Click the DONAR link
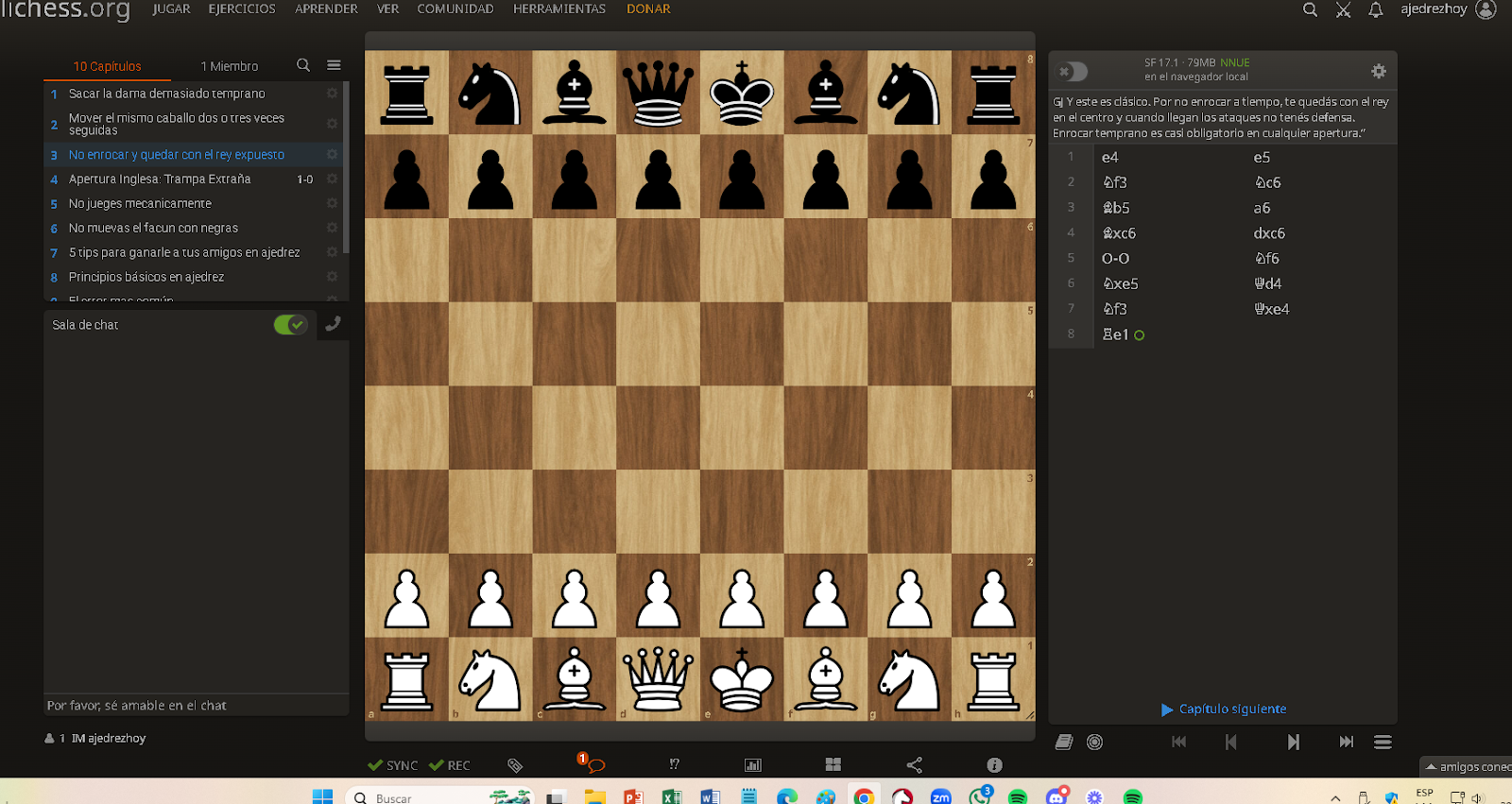The width and height of the screenshot is (1512, 804). 648,9
